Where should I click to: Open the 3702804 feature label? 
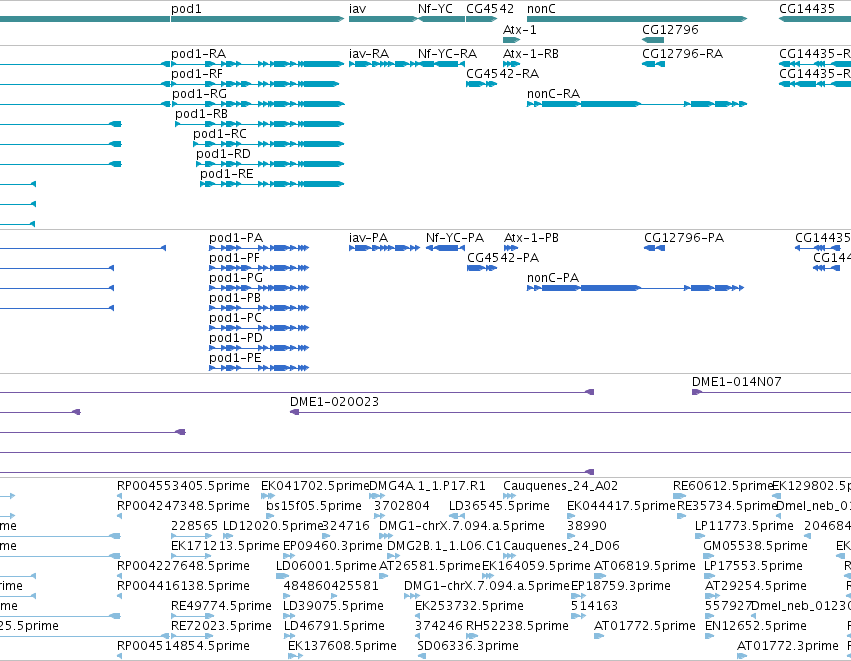click(402, 506)
